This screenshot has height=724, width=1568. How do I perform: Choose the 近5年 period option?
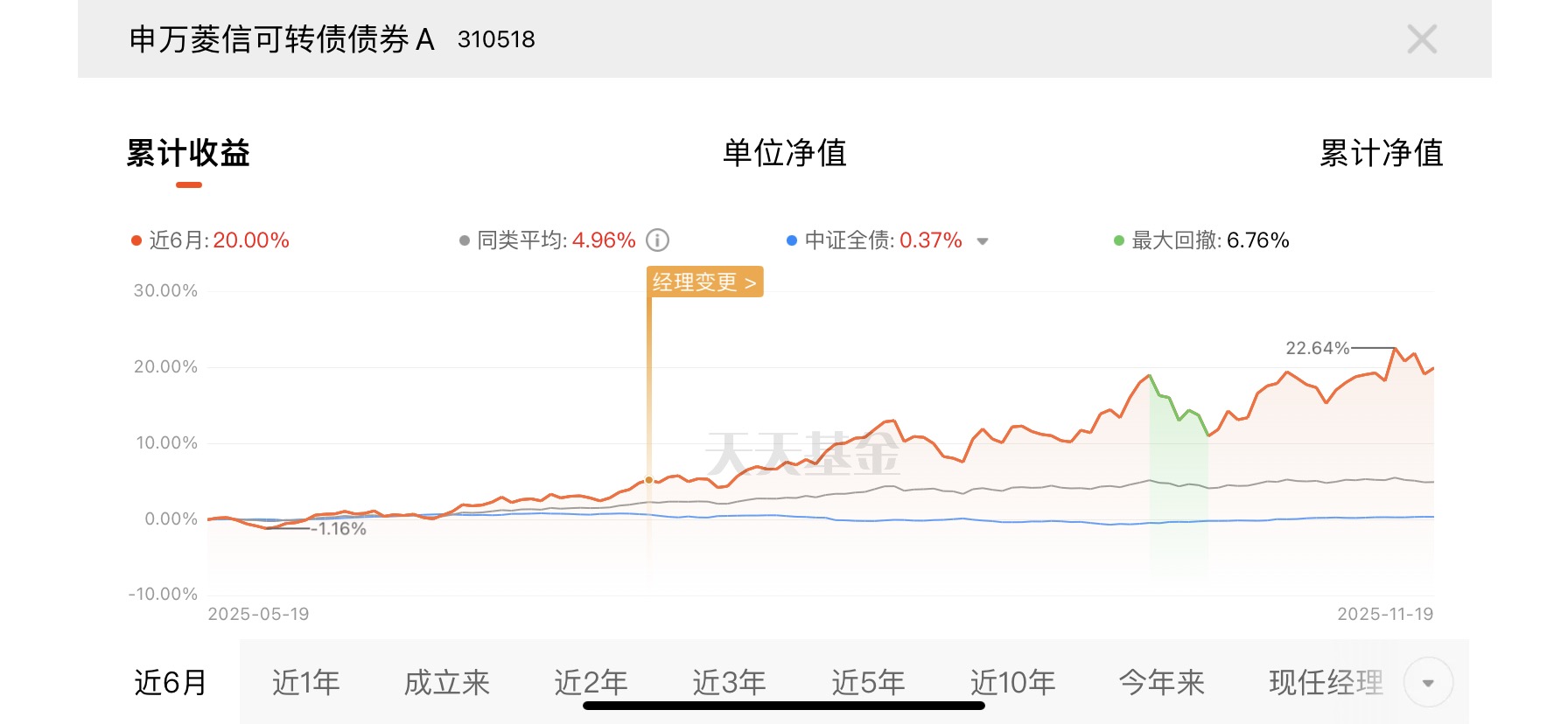[x=868, y=681]
